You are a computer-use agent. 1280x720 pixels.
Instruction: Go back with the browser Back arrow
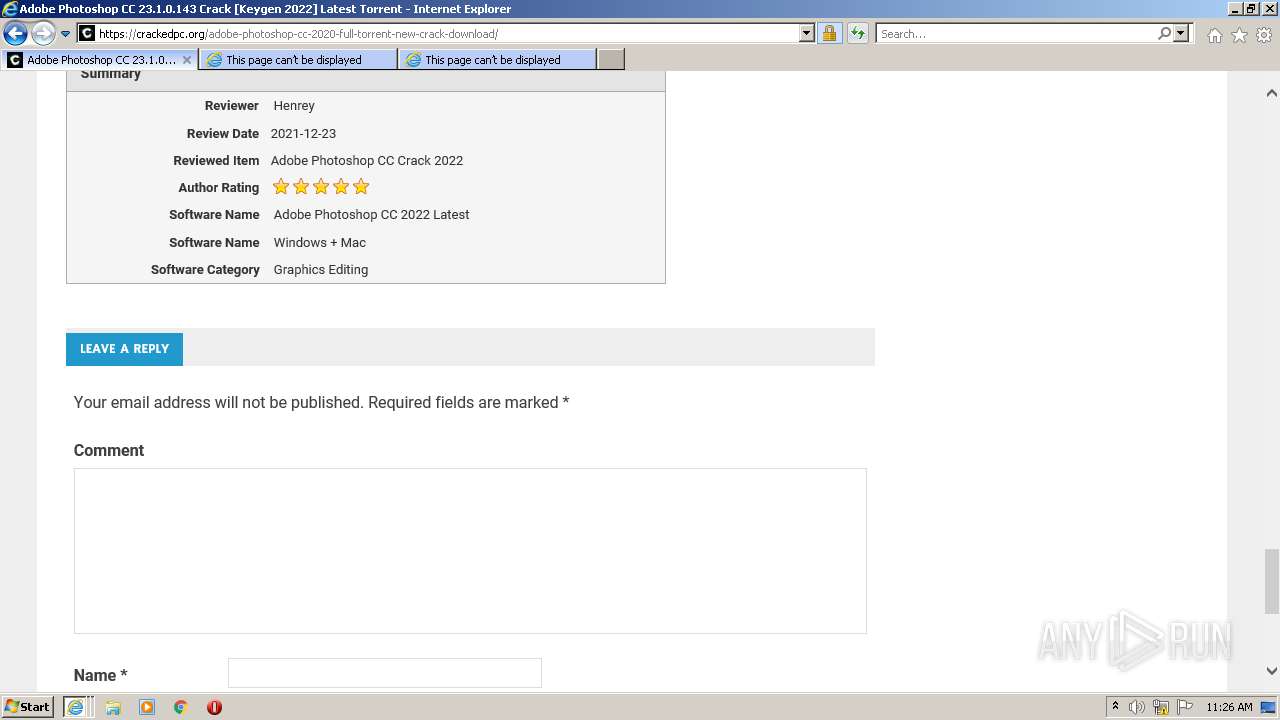[15, 33]
